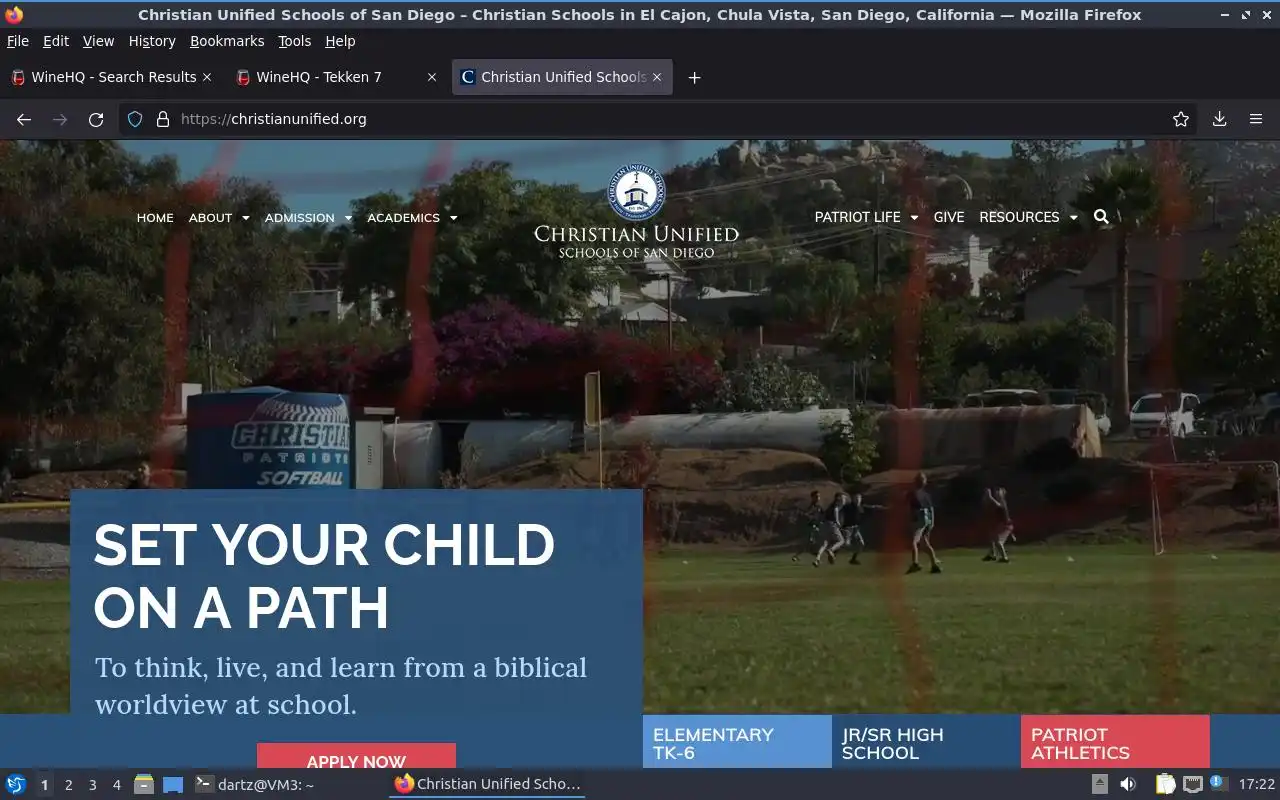Switch to the WineHQ - Tekken 7 tab
Viewport: 1280px width, 800px height.
coord(336,77)
